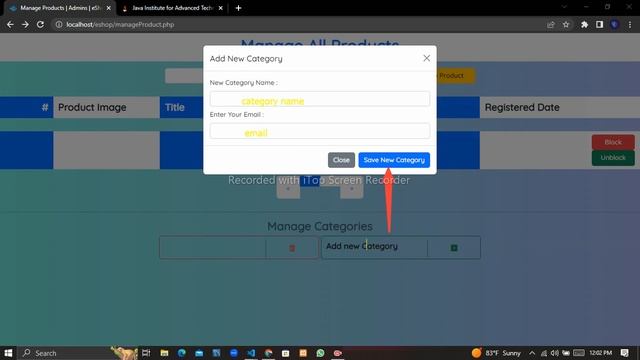Click the address bar URL localhost/eshop/manageProduct.php
Image resolution: width=640 pixels, height=360 pixels.
point(120,24)
